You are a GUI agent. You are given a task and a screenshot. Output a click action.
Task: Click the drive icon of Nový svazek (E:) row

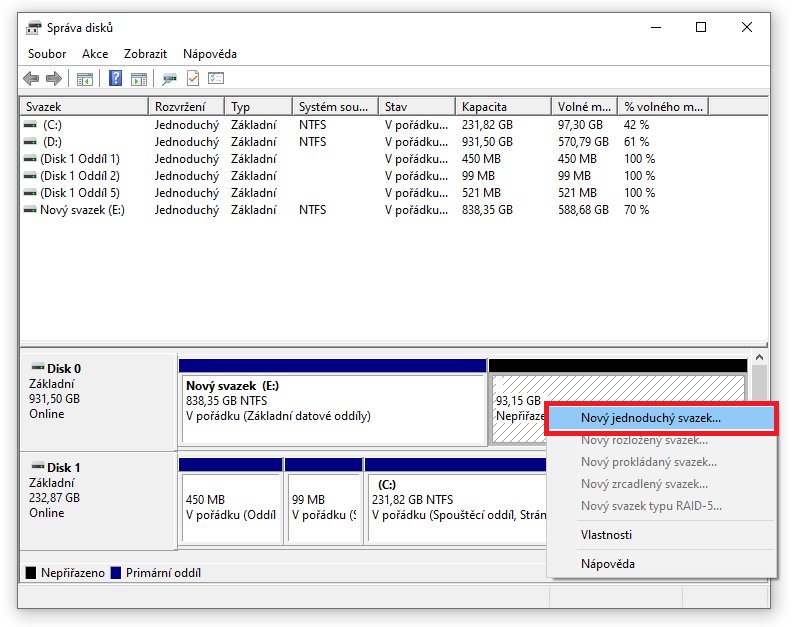pos(30,210)
